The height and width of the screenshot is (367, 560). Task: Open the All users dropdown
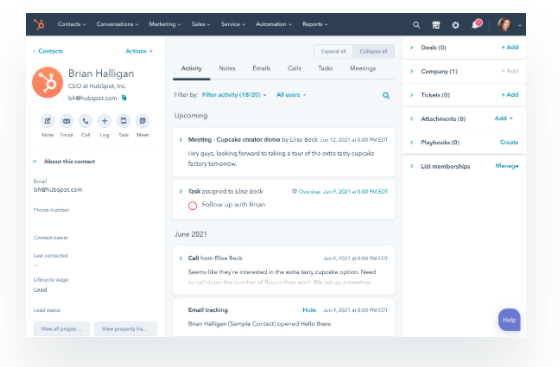pyautogui.click(x=291, y=95)
